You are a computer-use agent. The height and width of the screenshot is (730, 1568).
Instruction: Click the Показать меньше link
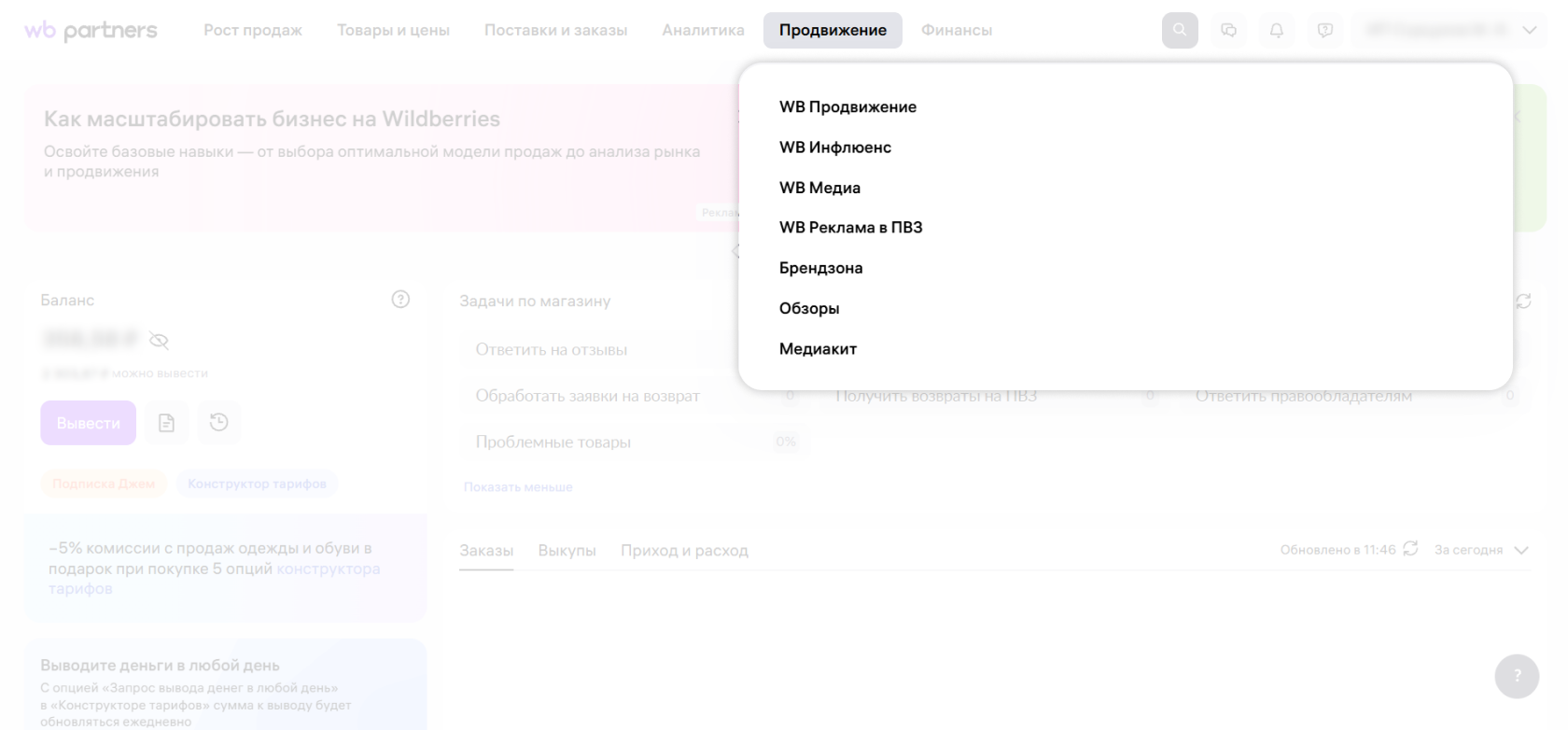pos(518,486)
